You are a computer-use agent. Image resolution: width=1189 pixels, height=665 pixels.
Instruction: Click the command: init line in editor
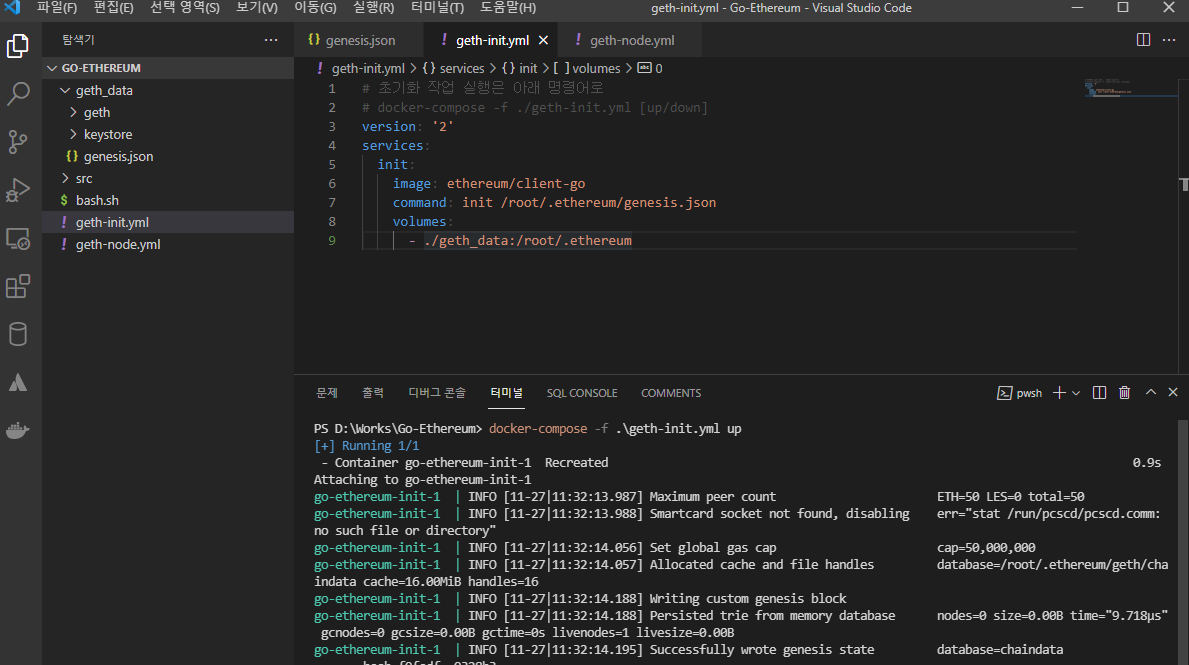click(554, 202)
